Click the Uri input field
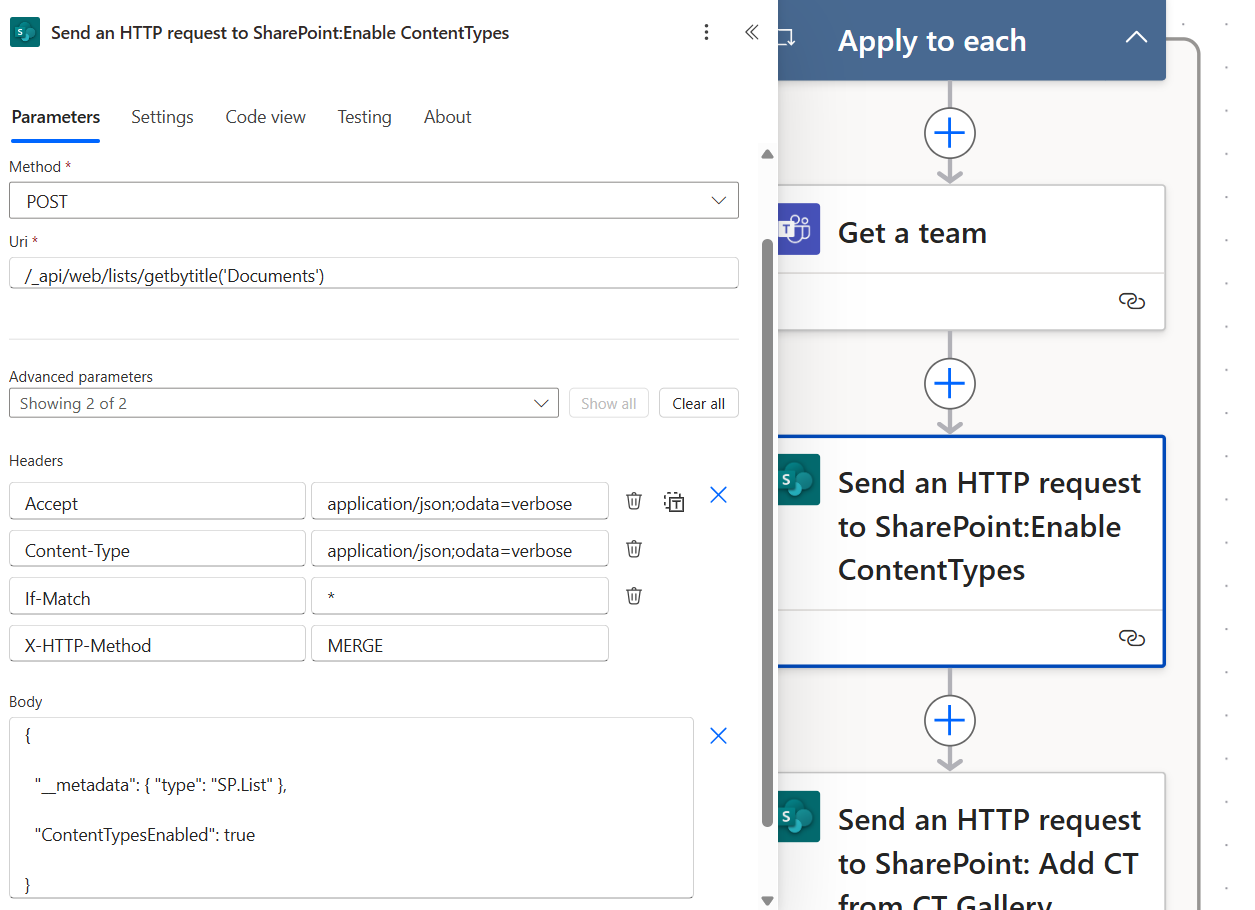The height and width of the screenshot is (910, 1255). click(x=374, y=274)
